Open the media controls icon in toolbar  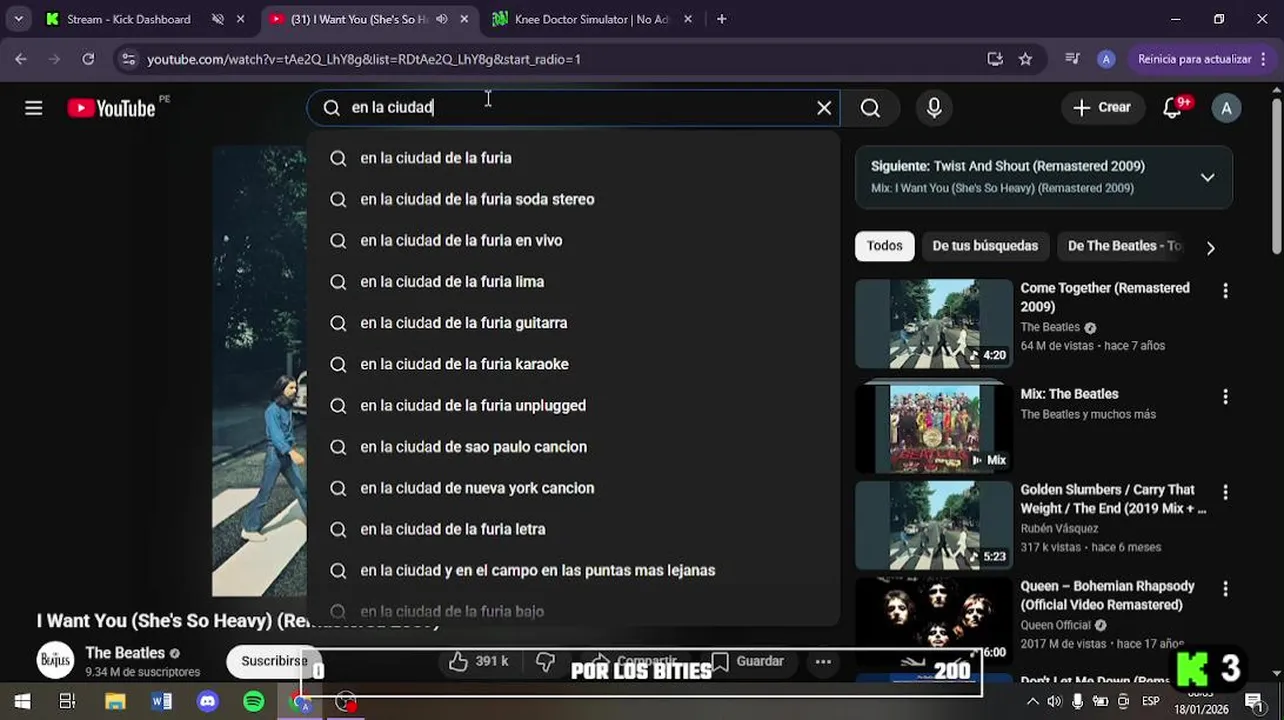pos(1073,59)
